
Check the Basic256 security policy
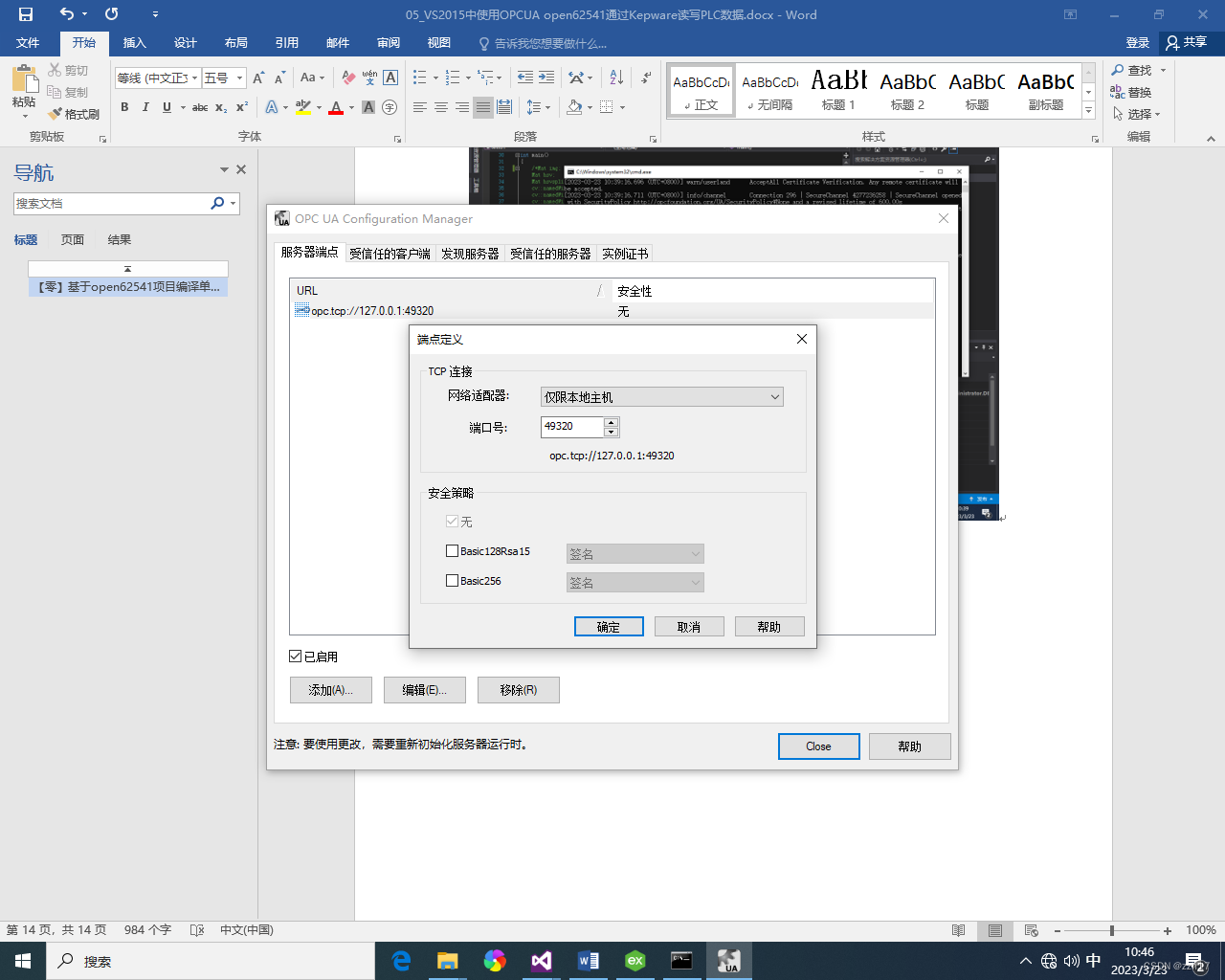point(453,581)
